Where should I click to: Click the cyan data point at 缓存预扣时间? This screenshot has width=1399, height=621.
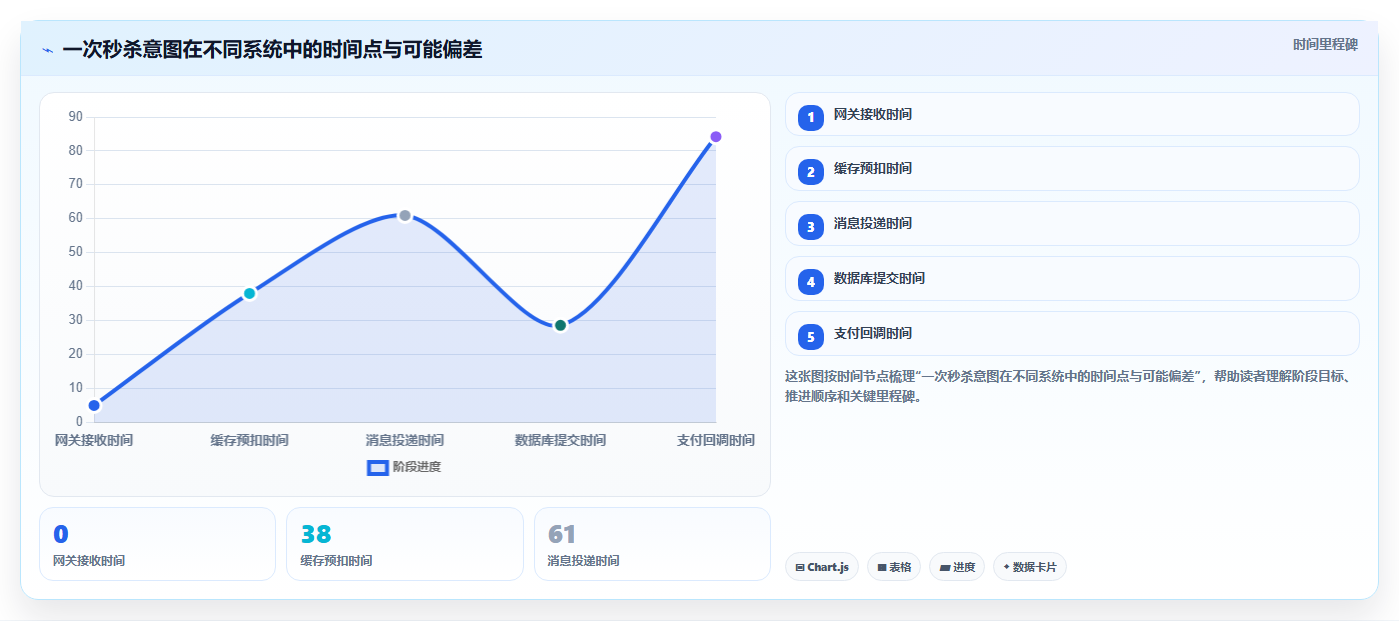point(250,293)
